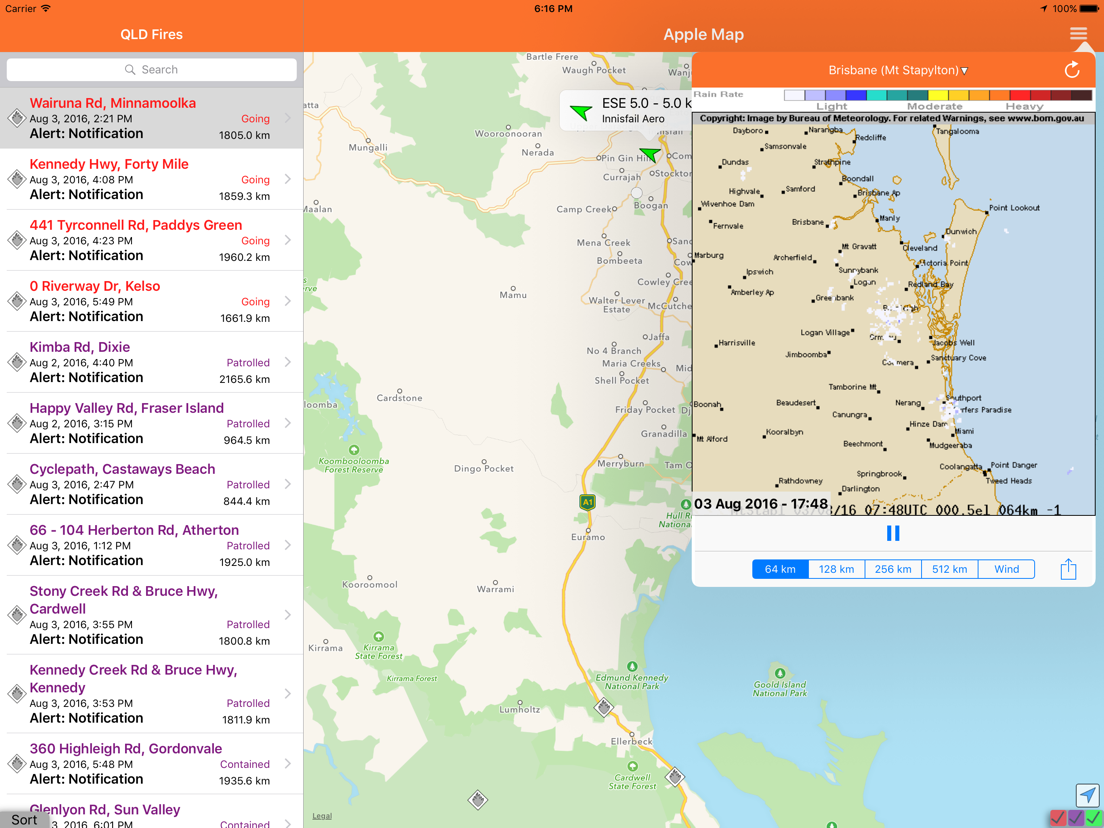
Task: Tap the A1 highway shield on map
Action: [587, 502]
